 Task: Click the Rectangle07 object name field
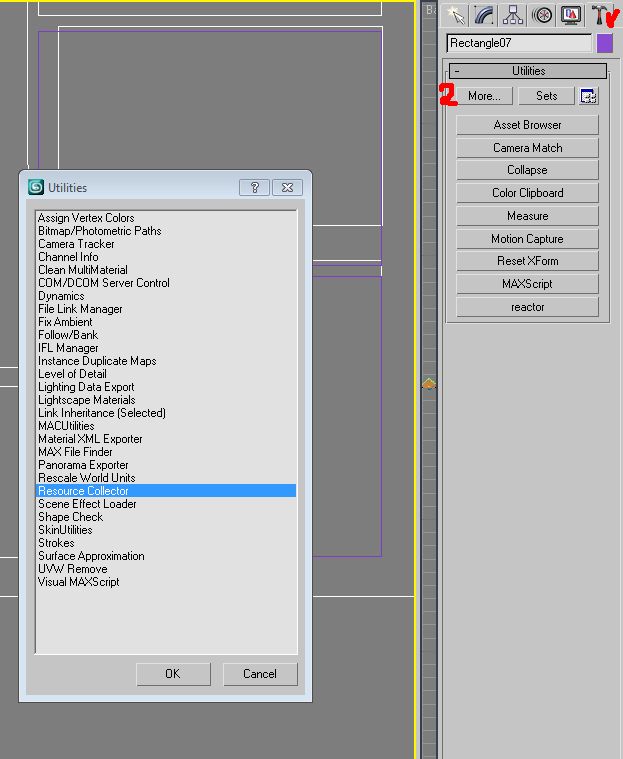(519, 43)
